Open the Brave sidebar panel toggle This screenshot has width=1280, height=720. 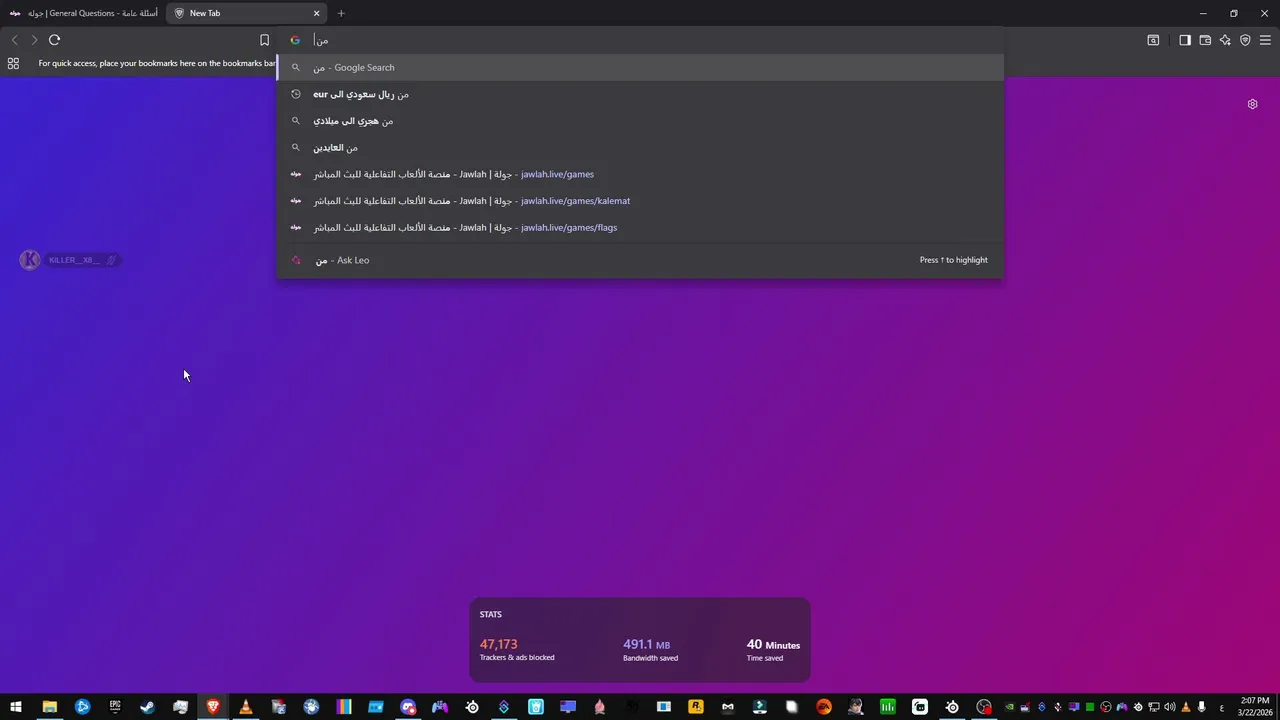1185,40
